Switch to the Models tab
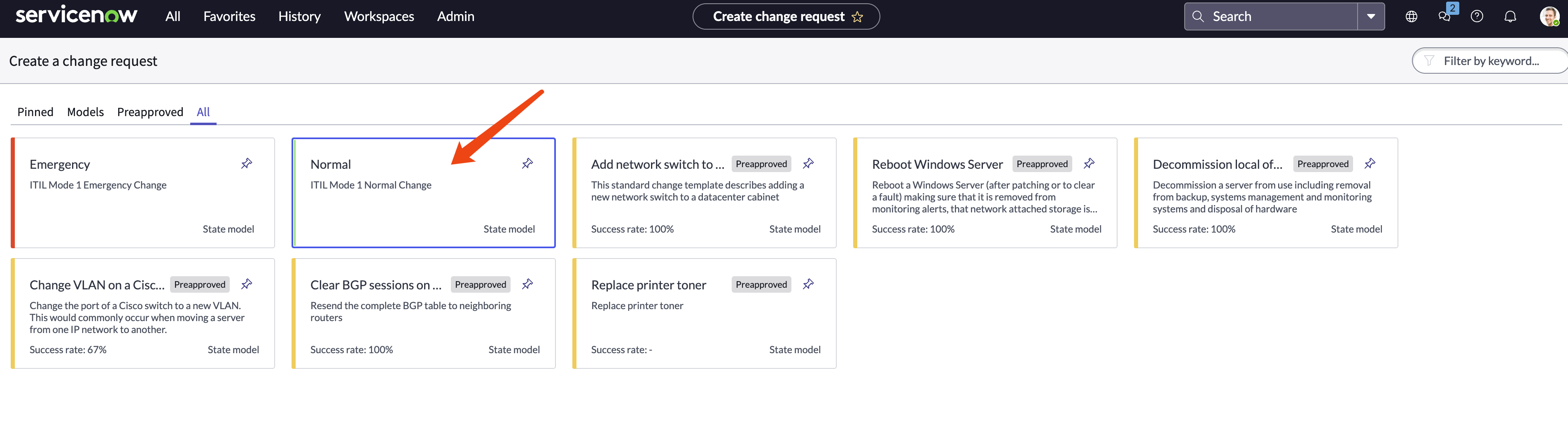 85,112
